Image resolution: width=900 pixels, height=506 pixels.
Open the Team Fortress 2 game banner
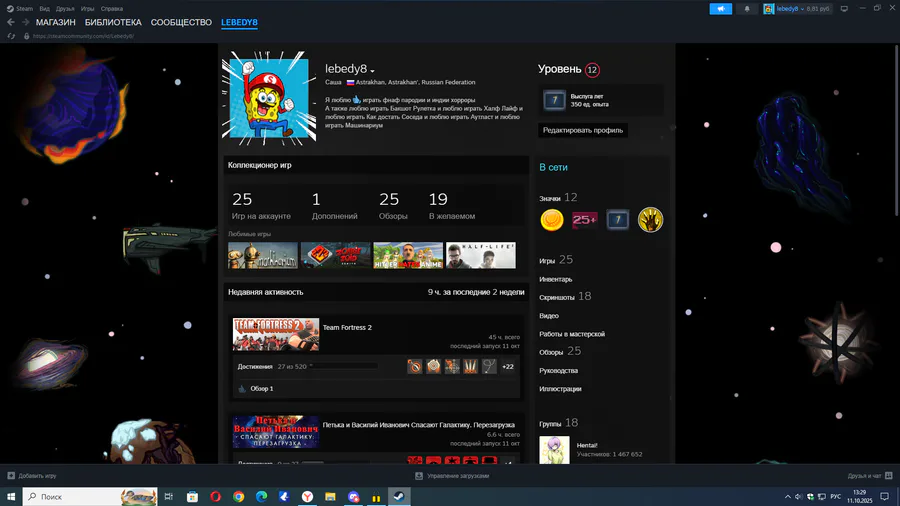[276, 334]
